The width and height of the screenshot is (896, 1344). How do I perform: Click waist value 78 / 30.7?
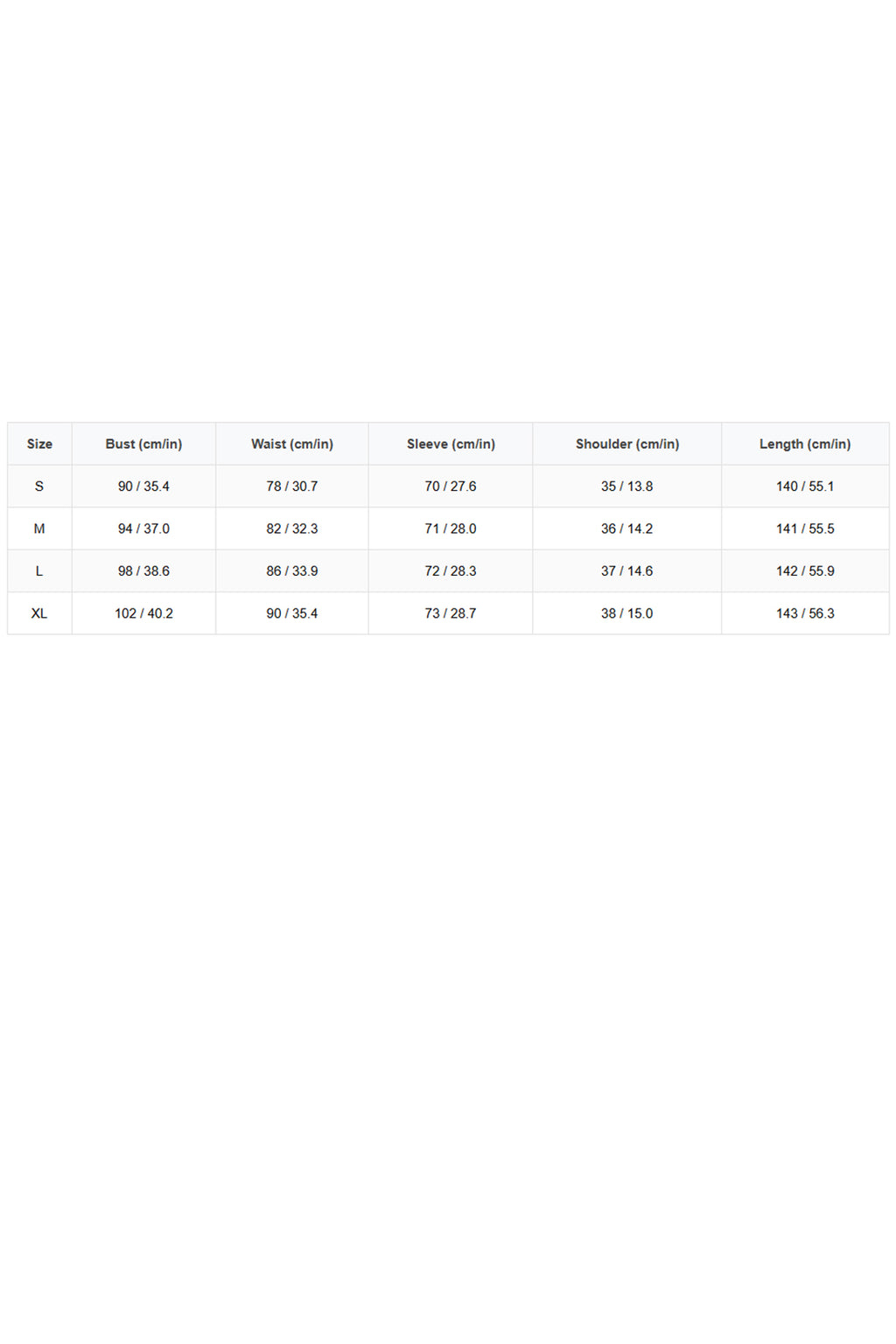(292, 486)
